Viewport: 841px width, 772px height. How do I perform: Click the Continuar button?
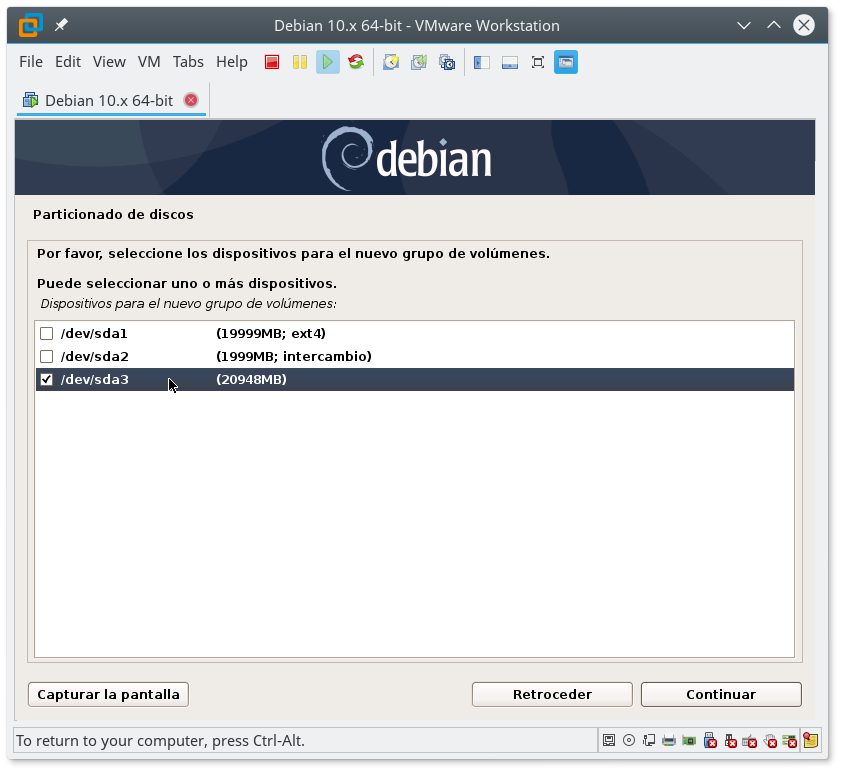pyautogui.click(x=721, y=695)
